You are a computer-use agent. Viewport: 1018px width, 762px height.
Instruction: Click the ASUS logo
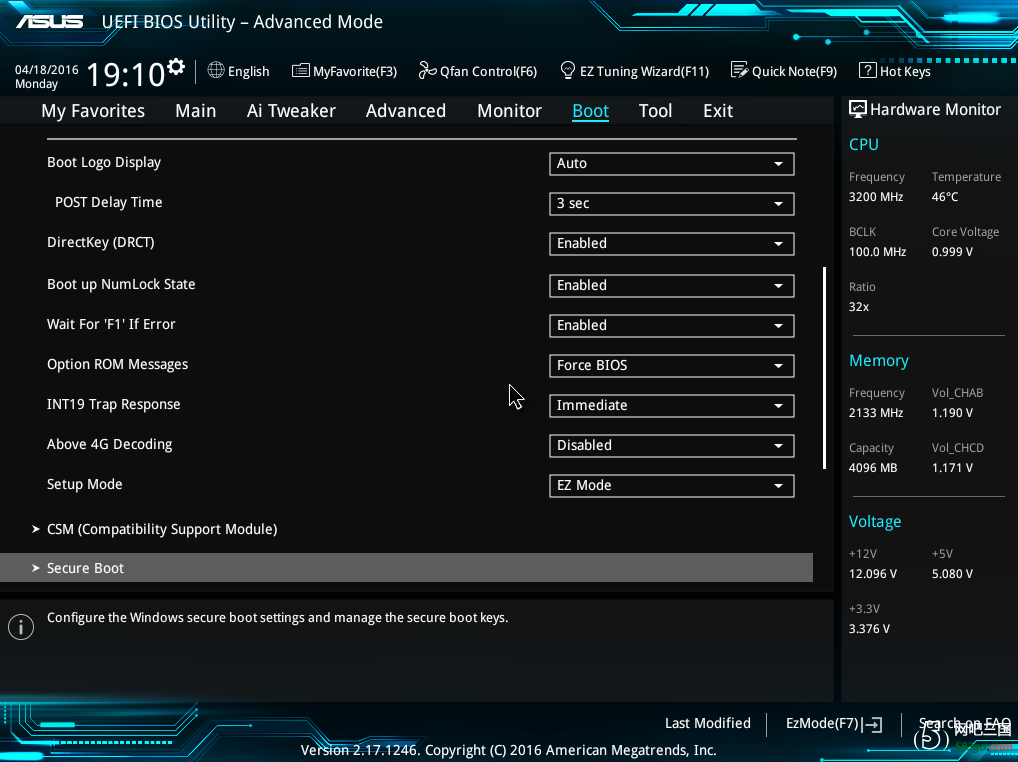point(50,22)
